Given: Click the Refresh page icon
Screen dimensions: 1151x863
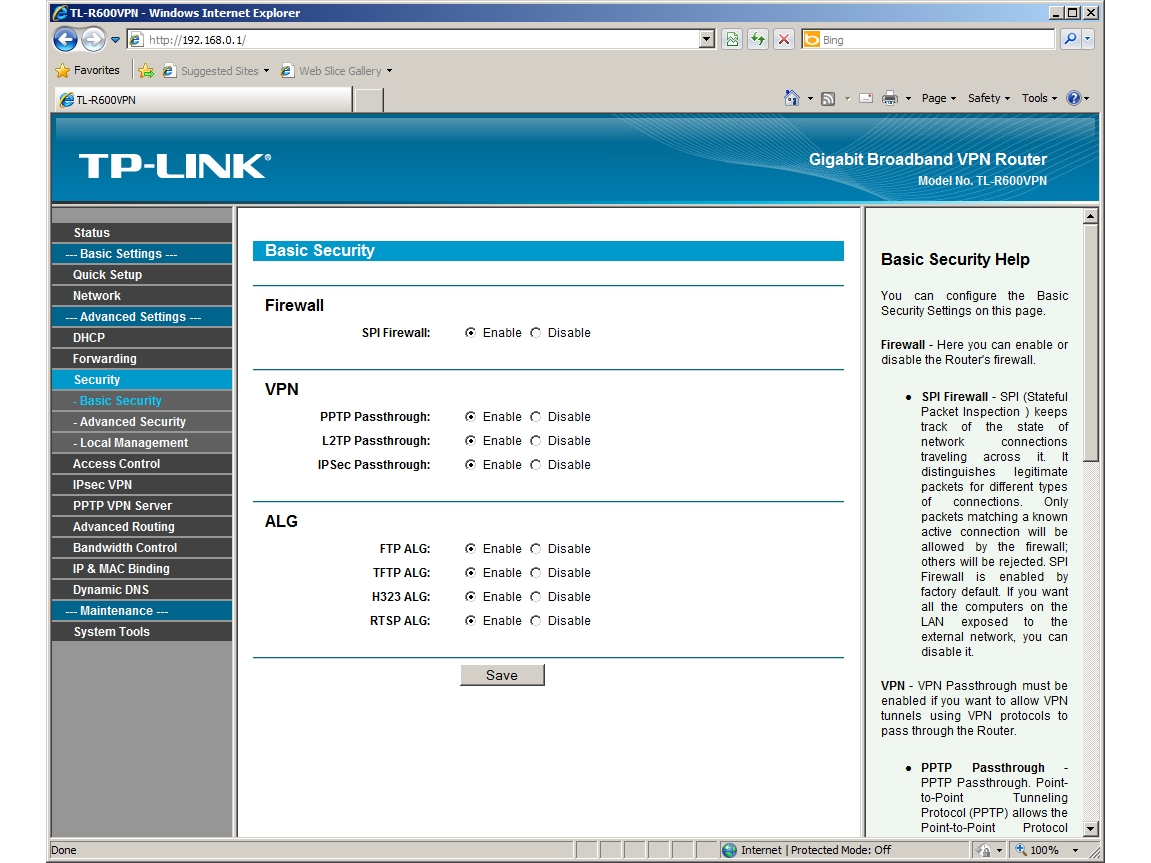Looking at the screenshot, I should pyautogui.click(x=758, y=40).
